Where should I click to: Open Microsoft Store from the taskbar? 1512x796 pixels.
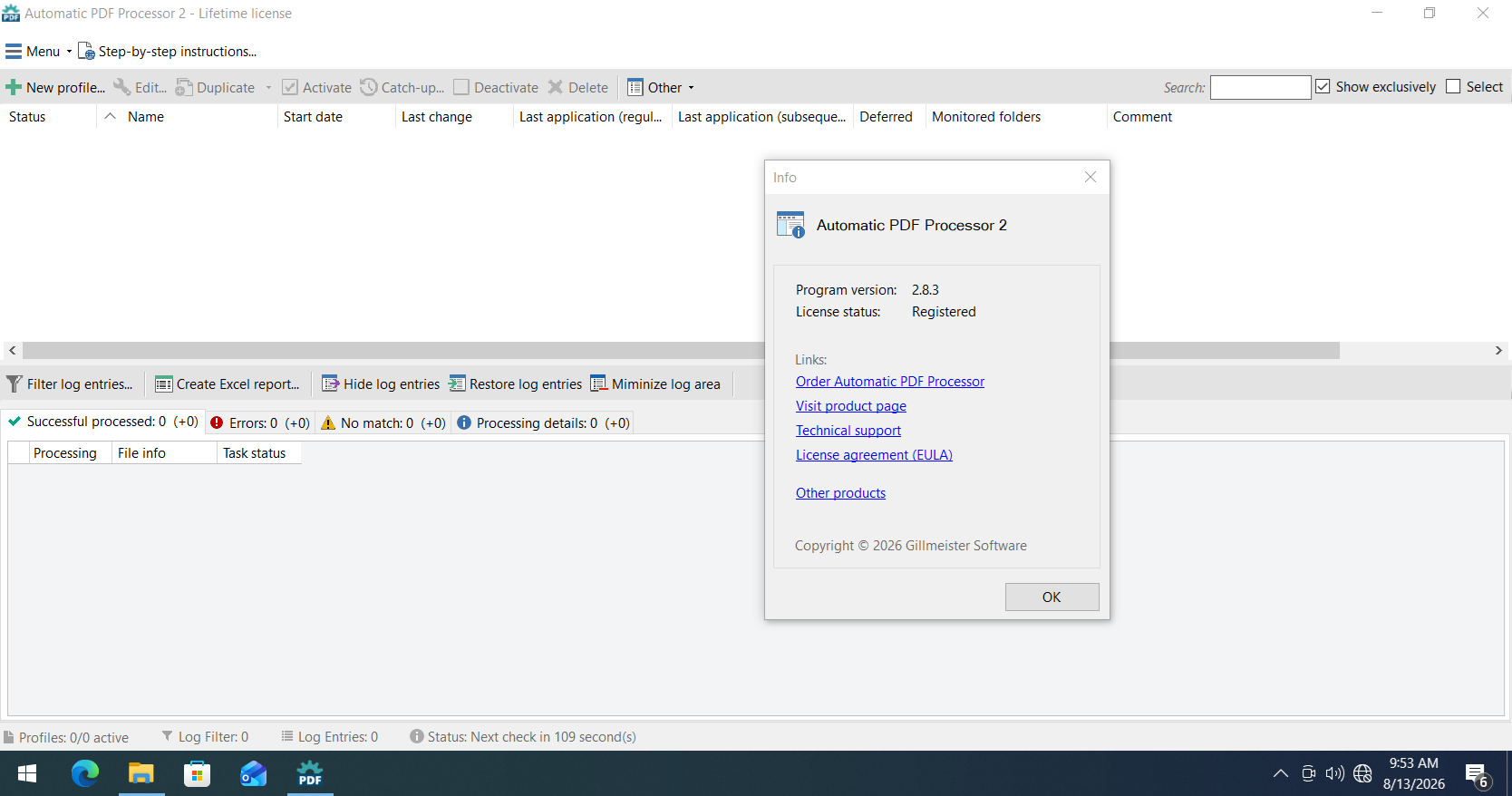point(197,773)
